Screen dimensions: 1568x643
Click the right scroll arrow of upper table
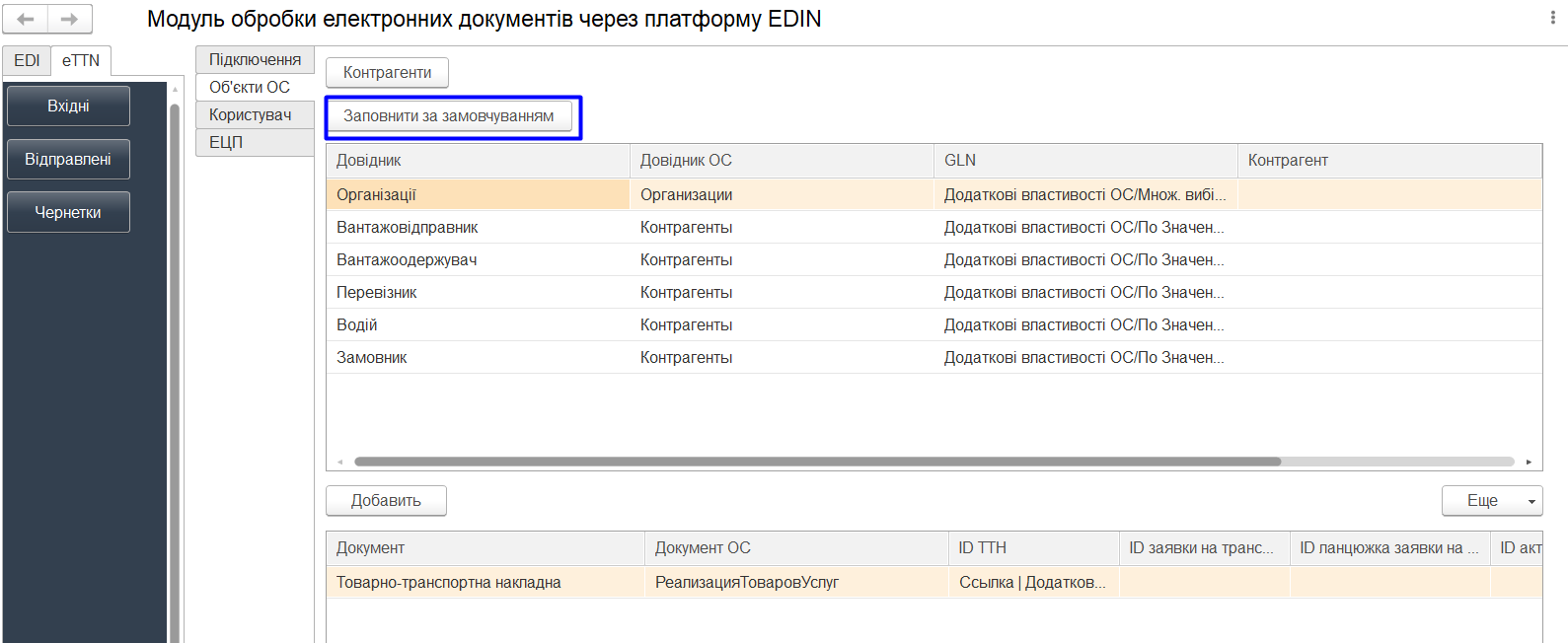[1529, 462]
